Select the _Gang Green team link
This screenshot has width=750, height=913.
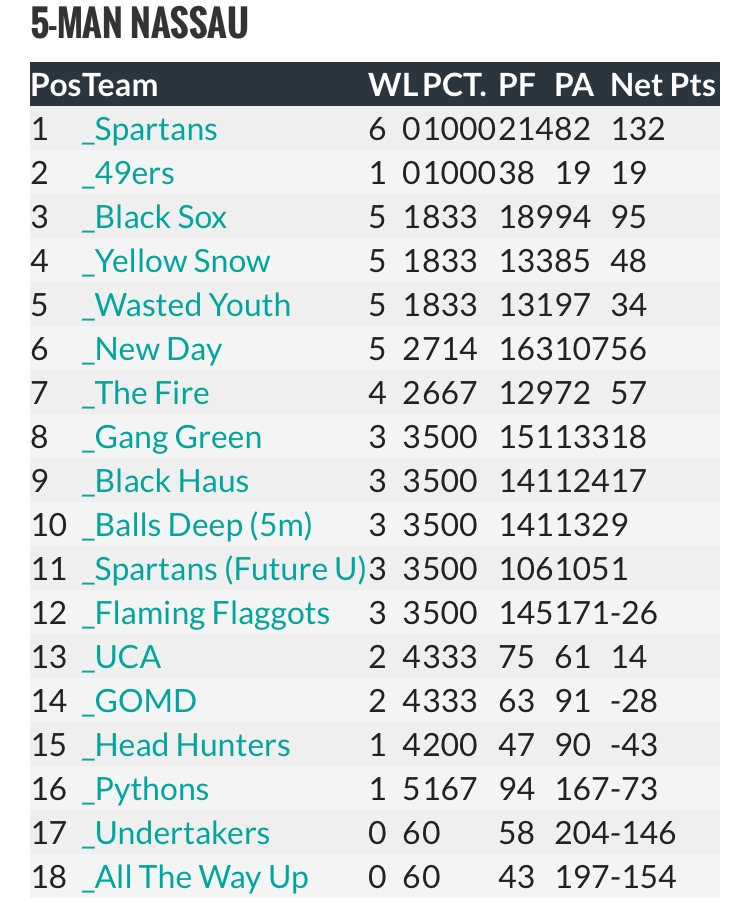click(172, 438)
